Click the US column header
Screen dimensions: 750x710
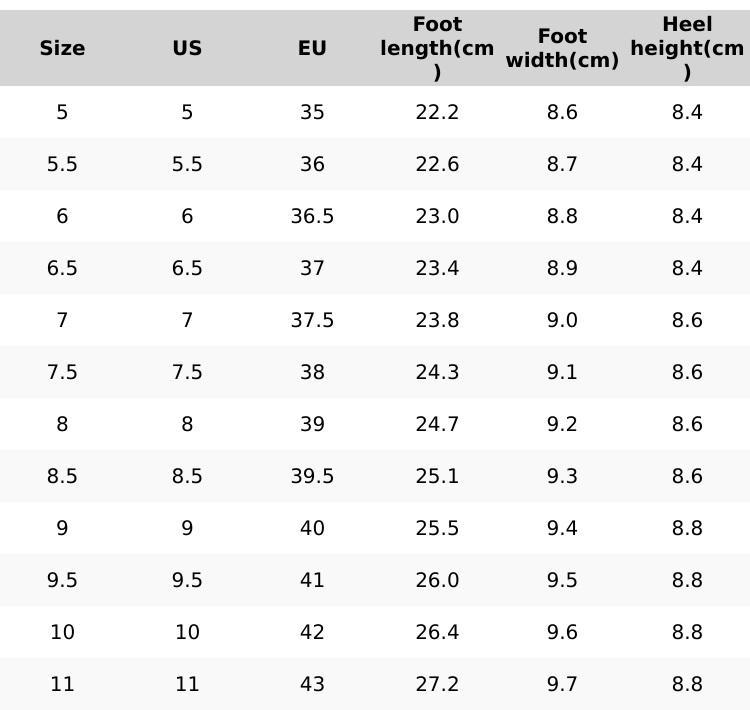[187, 48]
